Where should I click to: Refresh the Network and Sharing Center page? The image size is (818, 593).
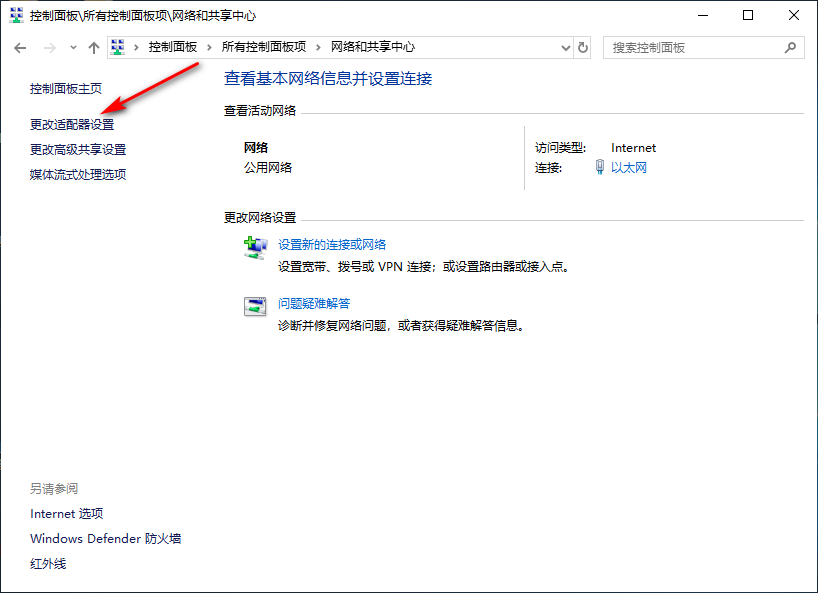(x=583, y=47)
